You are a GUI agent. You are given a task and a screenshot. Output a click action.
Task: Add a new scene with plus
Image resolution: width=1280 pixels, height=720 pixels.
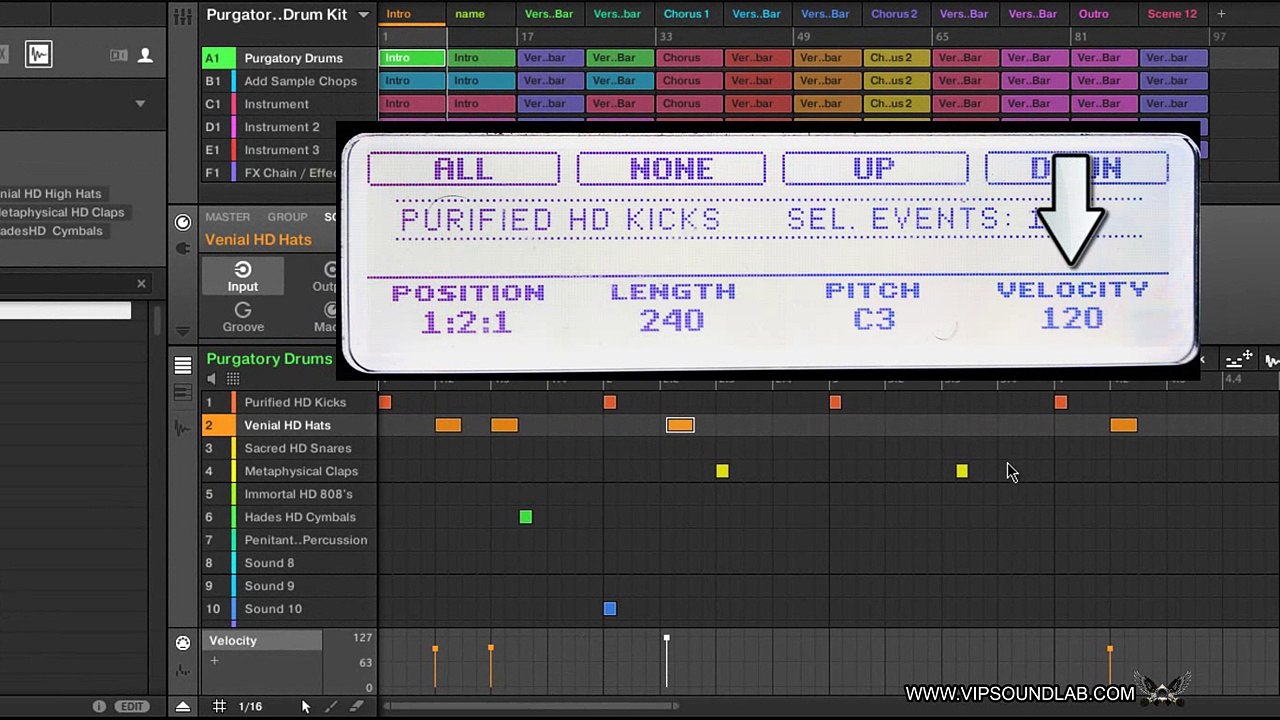1221,14
